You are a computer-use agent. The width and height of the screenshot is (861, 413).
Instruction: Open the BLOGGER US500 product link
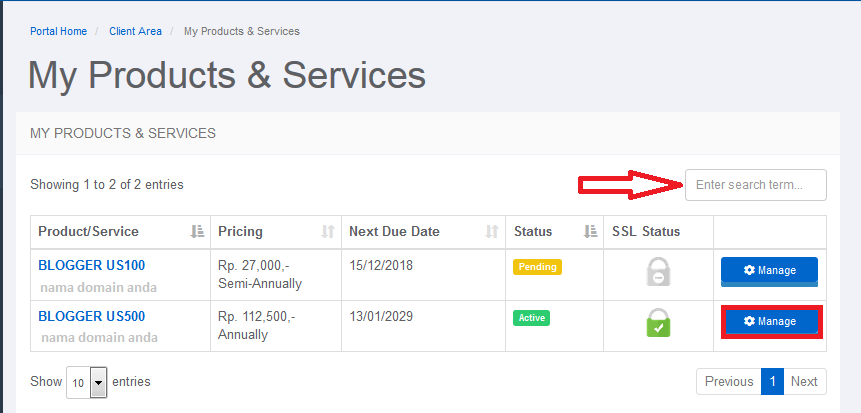coord(92,317)
